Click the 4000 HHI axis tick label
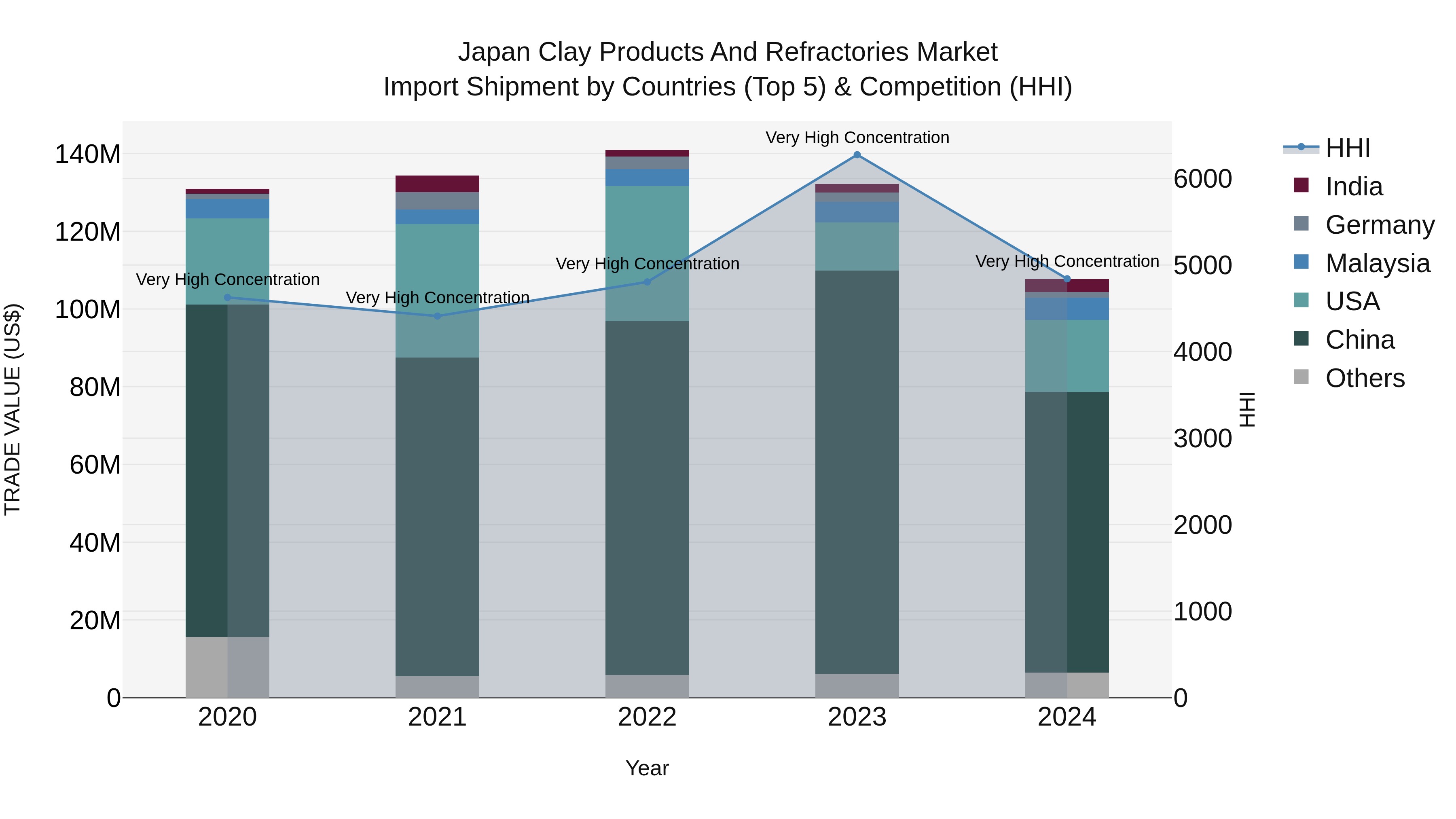 point(1203,352)
